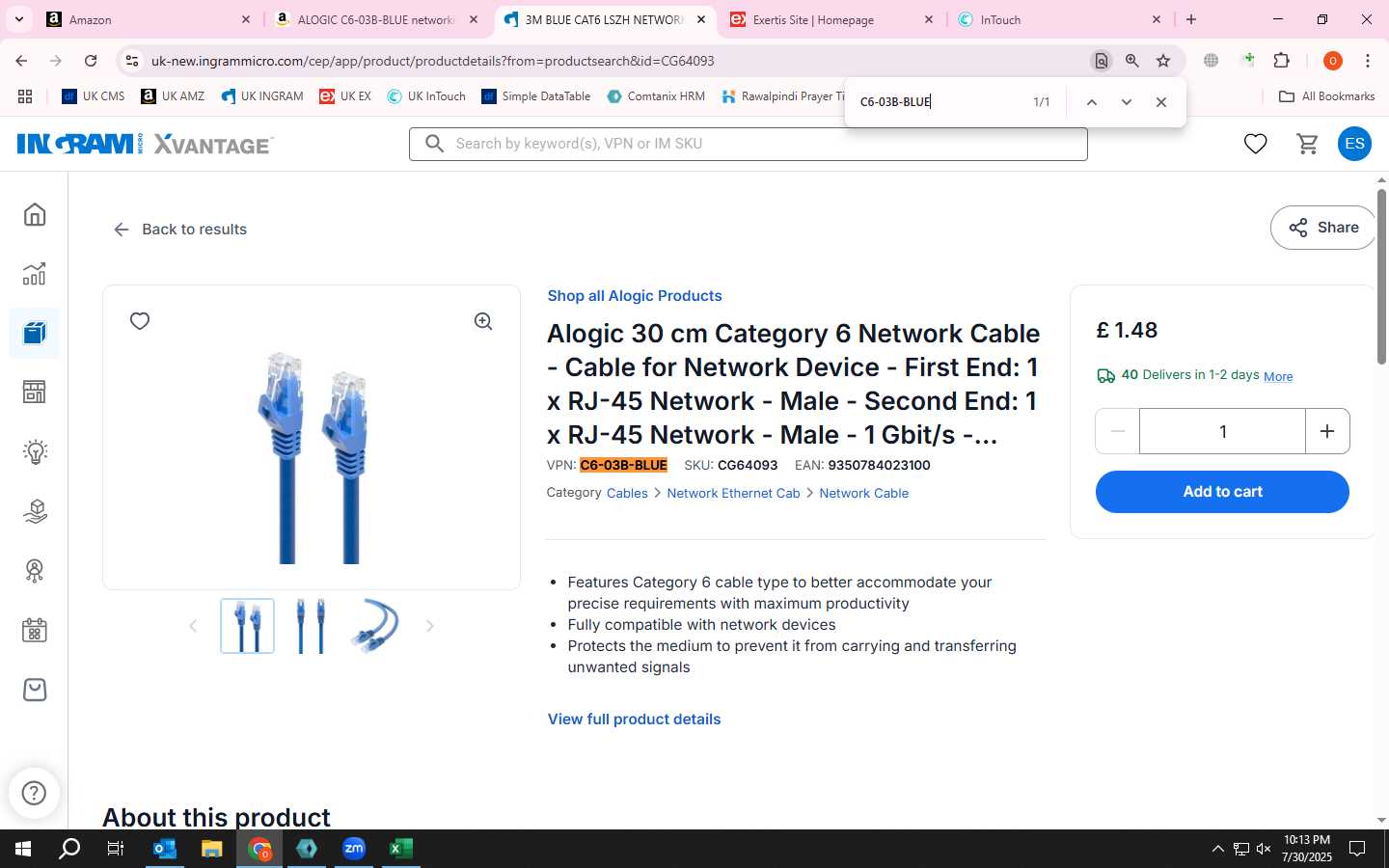Open View full product details link

(x=634, y=719)
